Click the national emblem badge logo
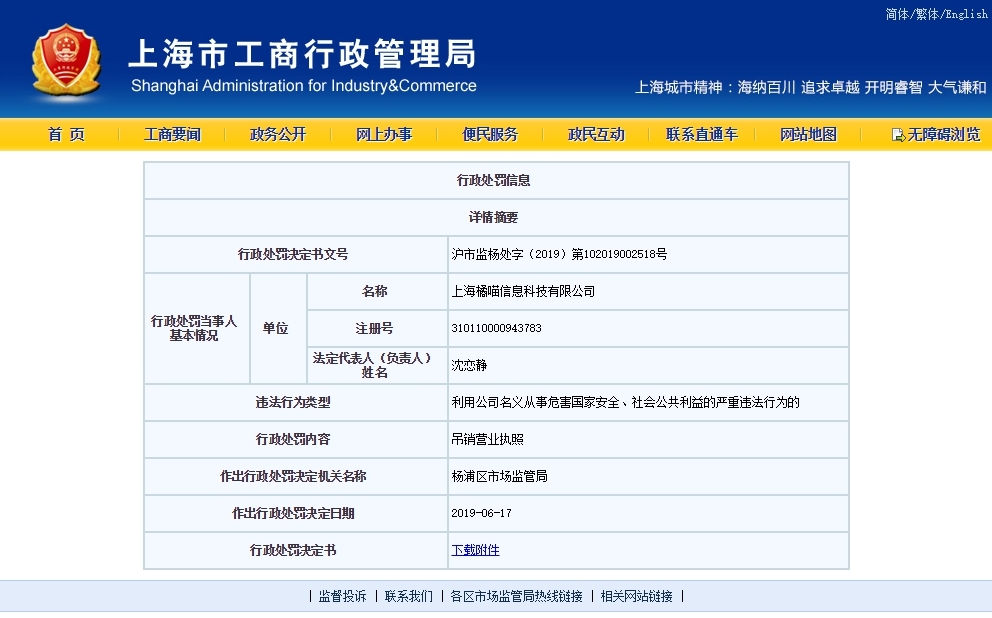 (66, 62)
